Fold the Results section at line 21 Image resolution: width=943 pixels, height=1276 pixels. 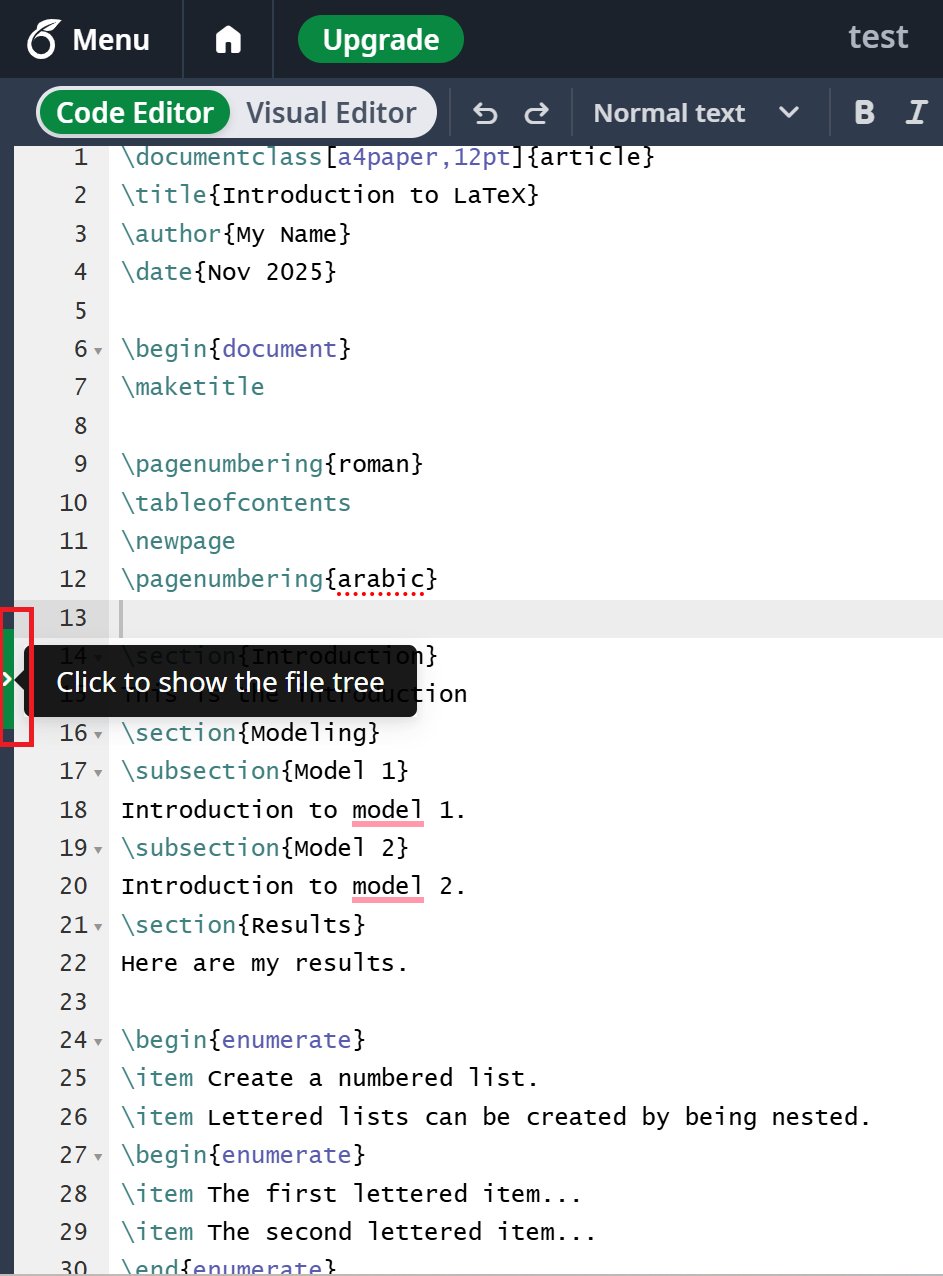pos(98,927)
